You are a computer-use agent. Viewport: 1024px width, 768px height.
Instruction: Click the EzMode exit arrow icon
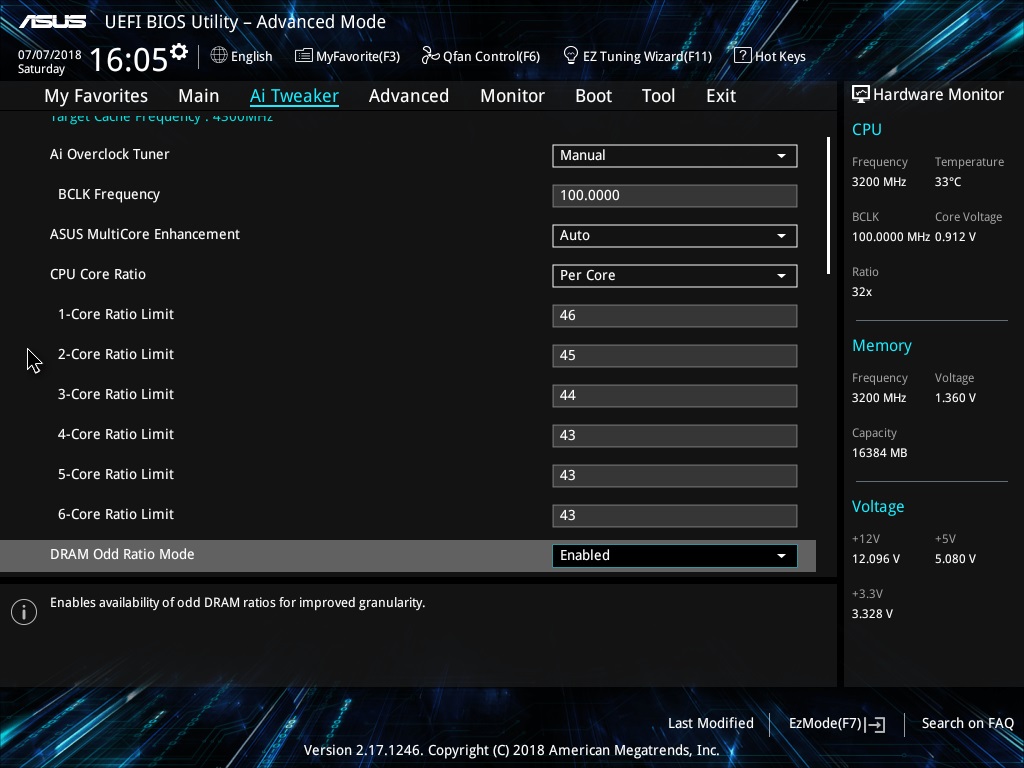875,724
